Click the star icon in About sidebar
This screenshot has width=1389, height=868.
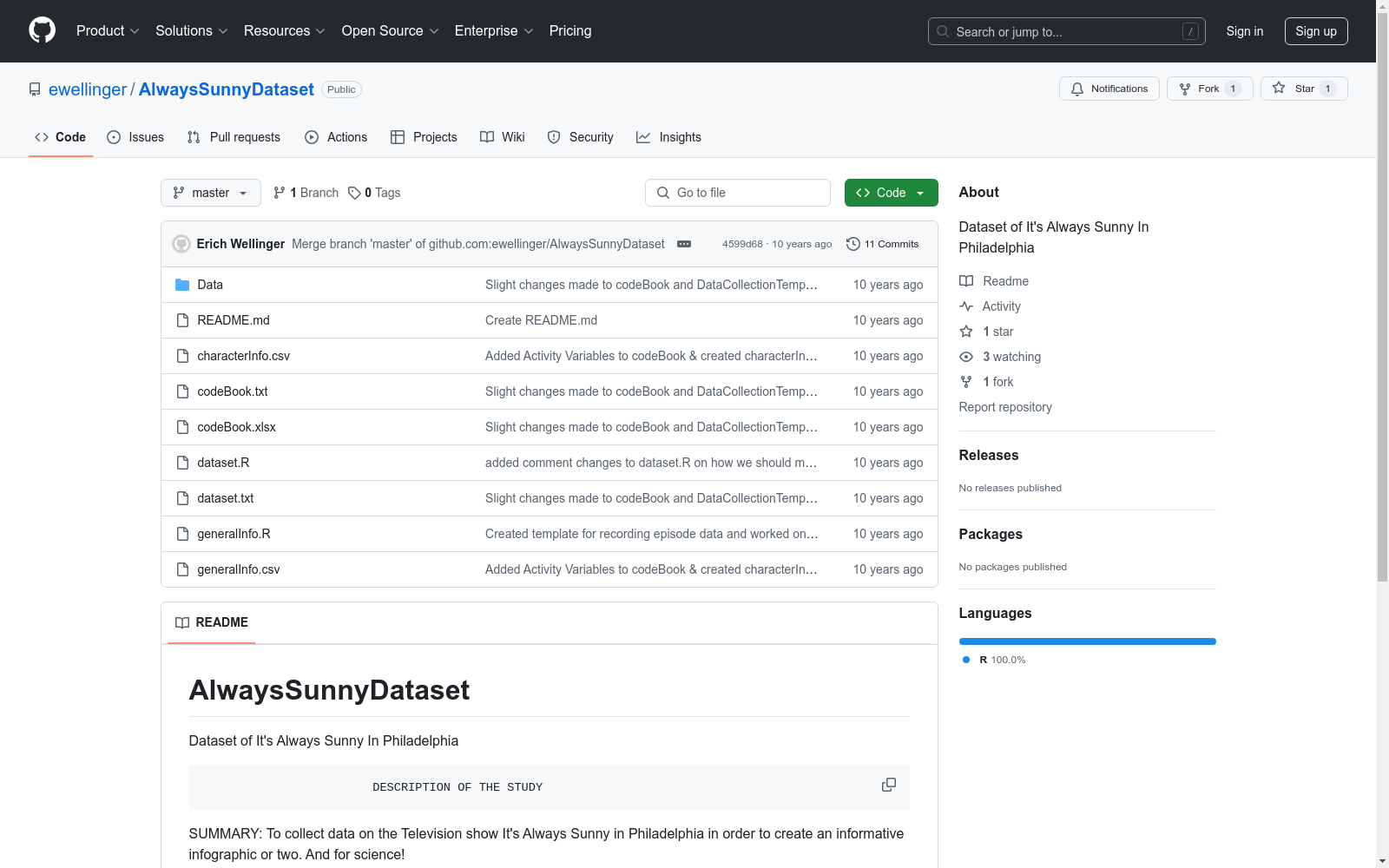[x=966, y=332]
